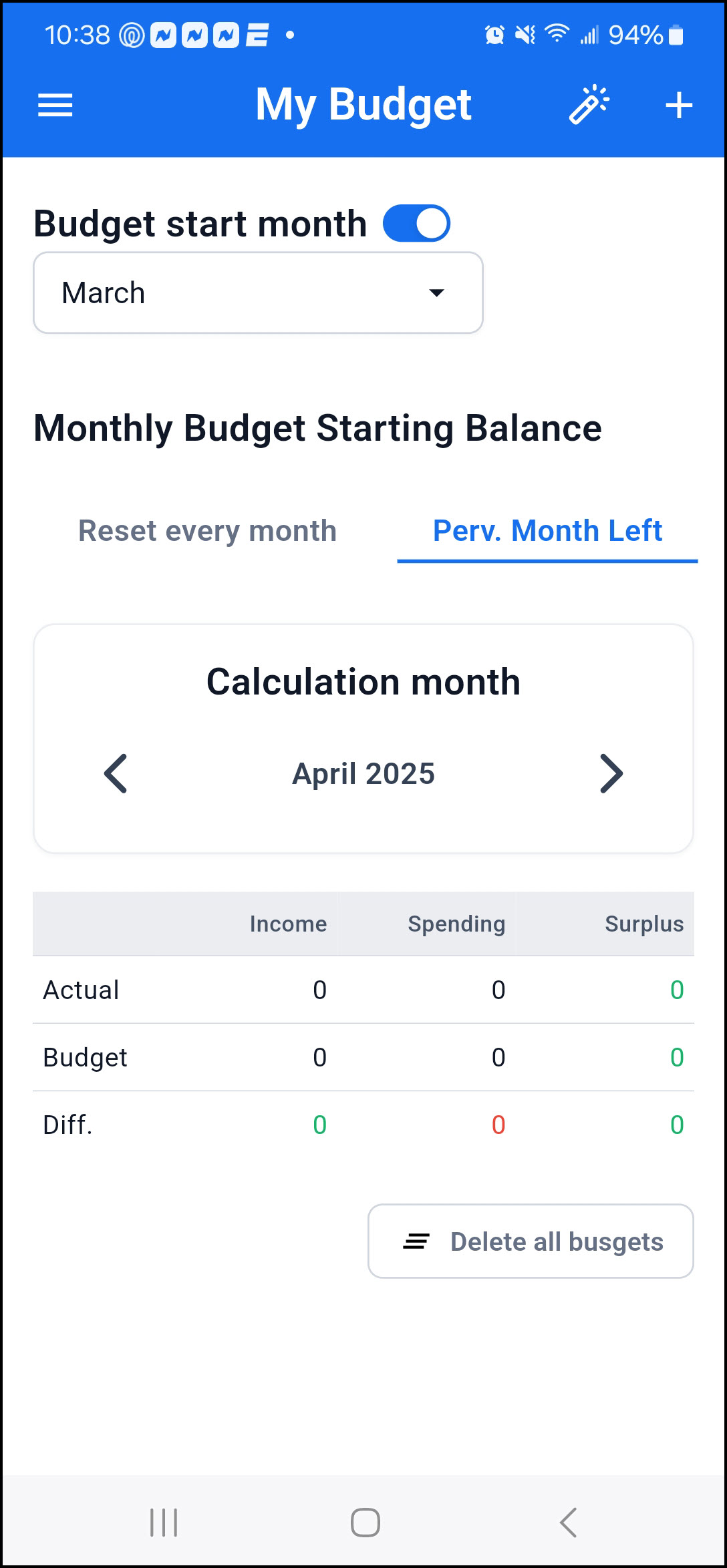Open recent apps navigation button

click(x=164, y=1523)
